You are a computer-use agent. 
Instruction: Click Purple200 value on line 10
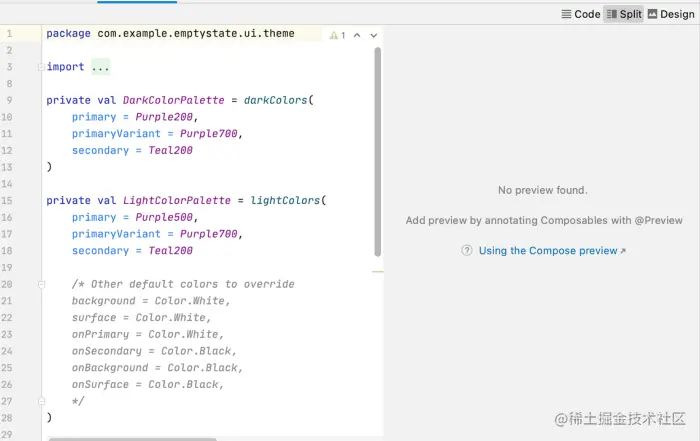(164, 117)
